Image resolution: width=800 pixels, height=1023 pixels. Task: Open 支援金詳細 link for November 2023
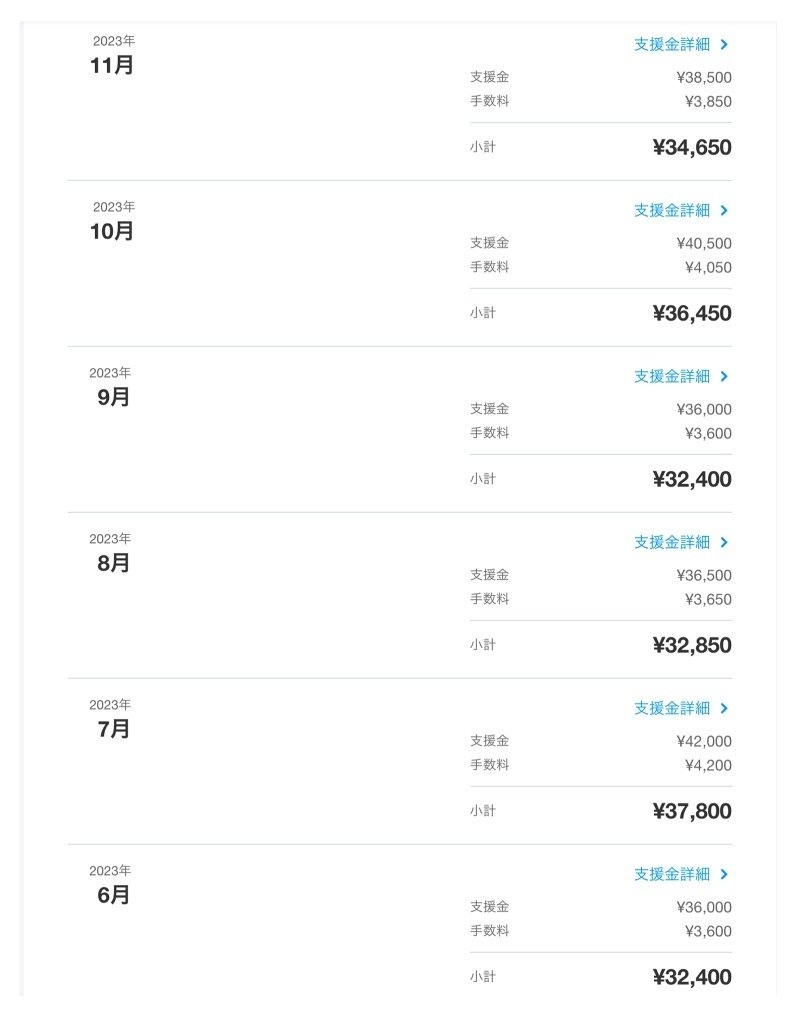(x=671, y=44)
